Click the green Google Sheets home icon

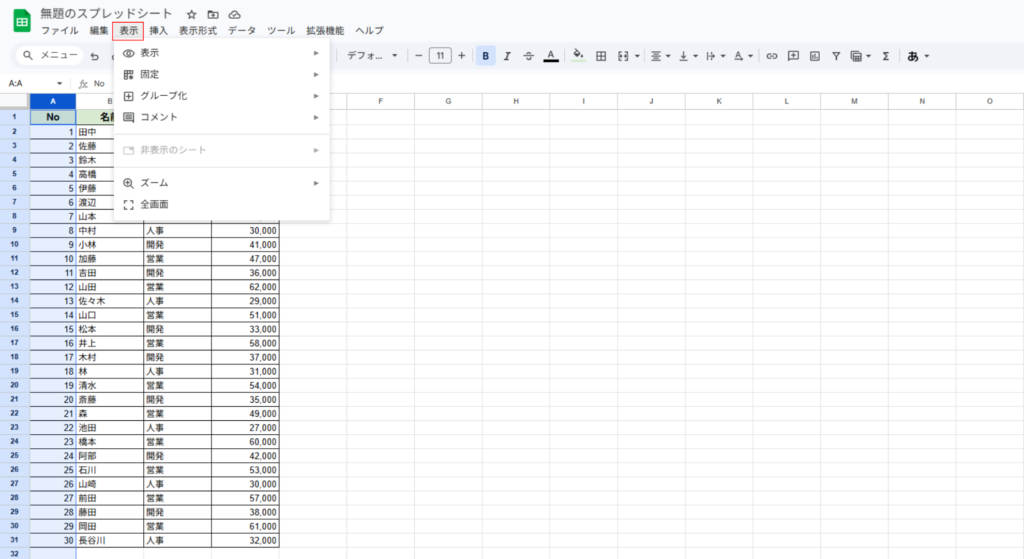tap(20, 21)
